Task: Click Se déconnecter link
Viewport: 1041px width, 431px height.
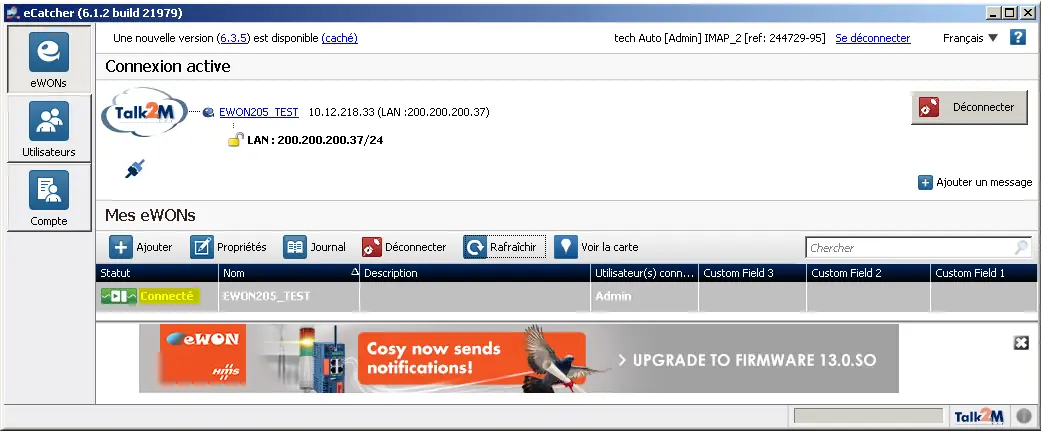Action: 873,38
